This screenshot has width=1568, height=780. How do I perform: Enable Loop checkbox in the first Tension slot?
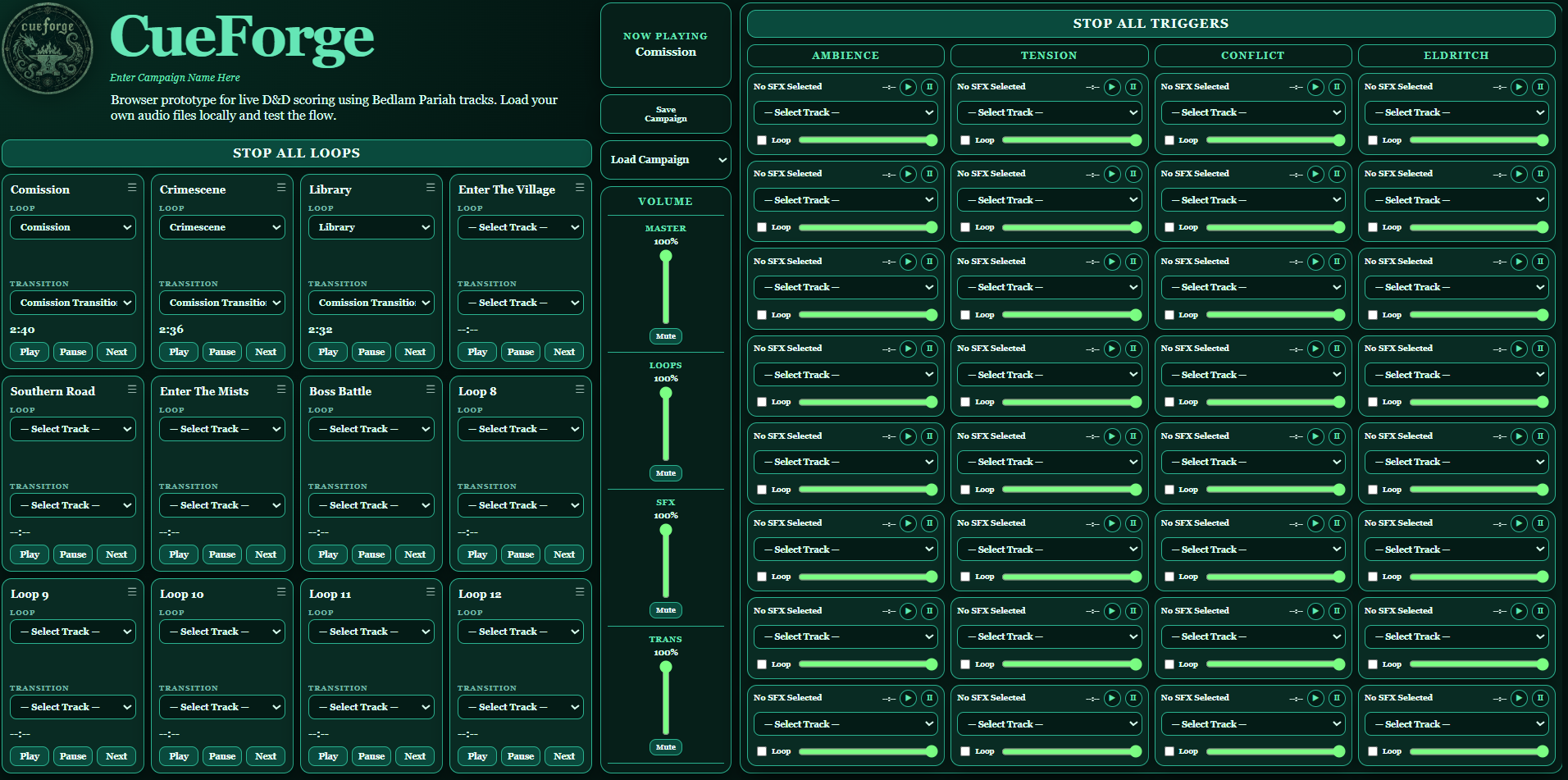tap(965, 140)
